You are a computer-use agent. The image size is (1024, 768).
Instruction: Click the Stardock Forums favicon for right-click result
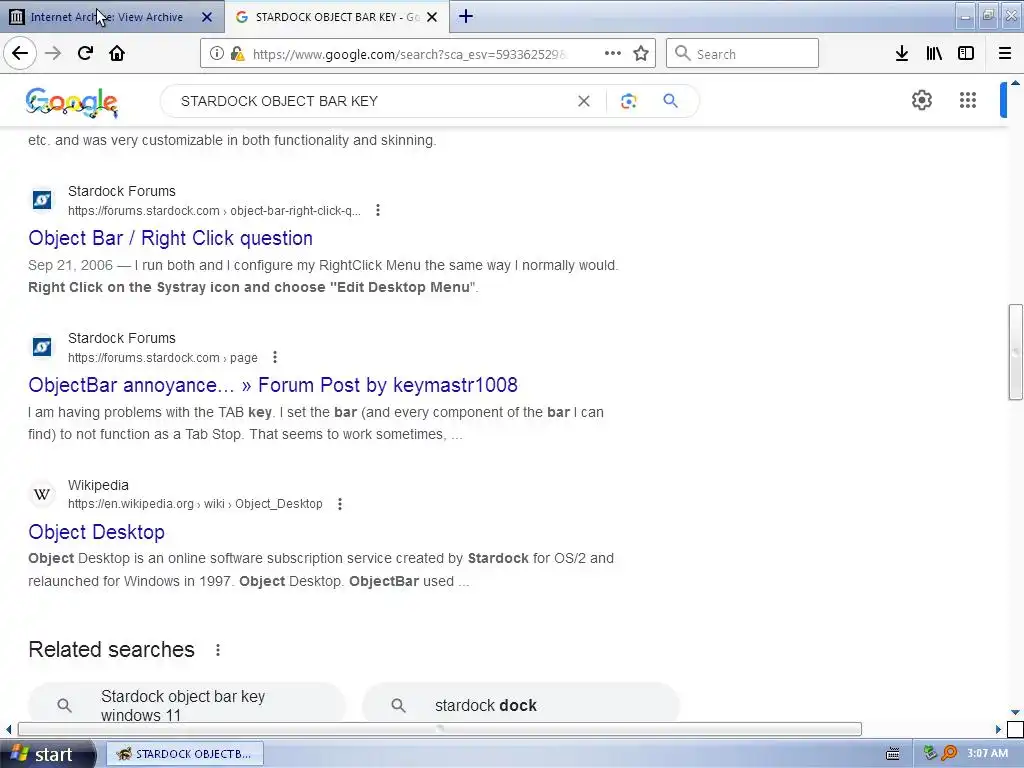[42, 199]
